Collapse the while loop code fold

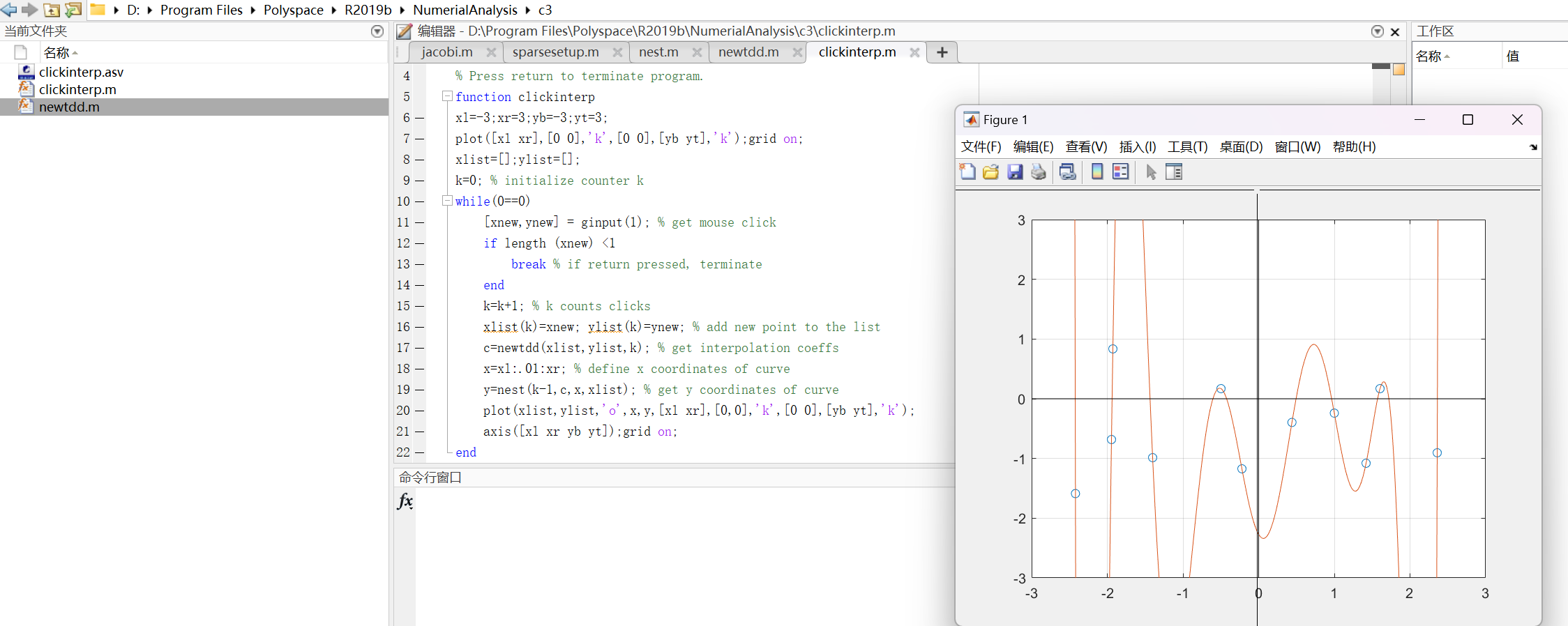(448, 201)
